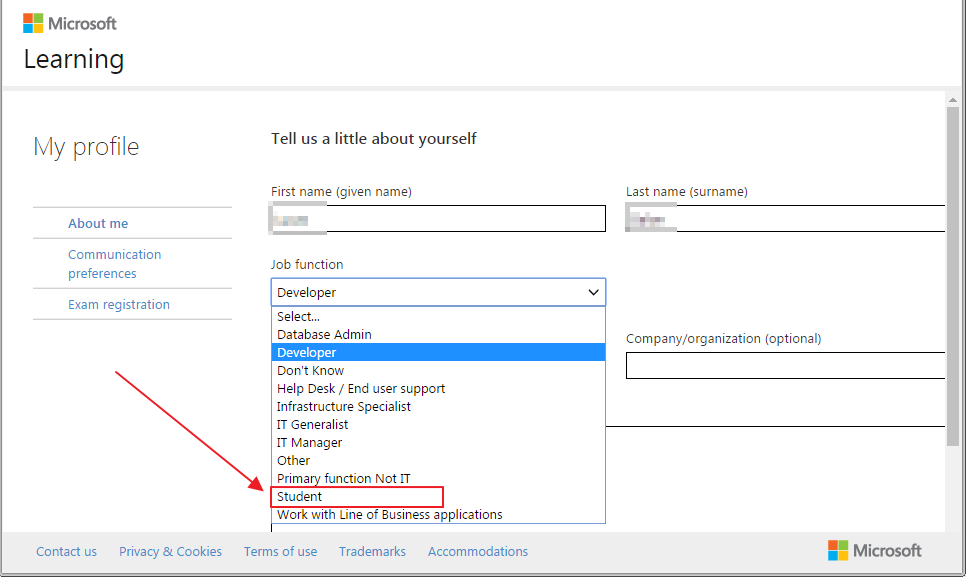Select Other as job function
Viewport: 966px width, 577px height.
[x=438, y=461]
